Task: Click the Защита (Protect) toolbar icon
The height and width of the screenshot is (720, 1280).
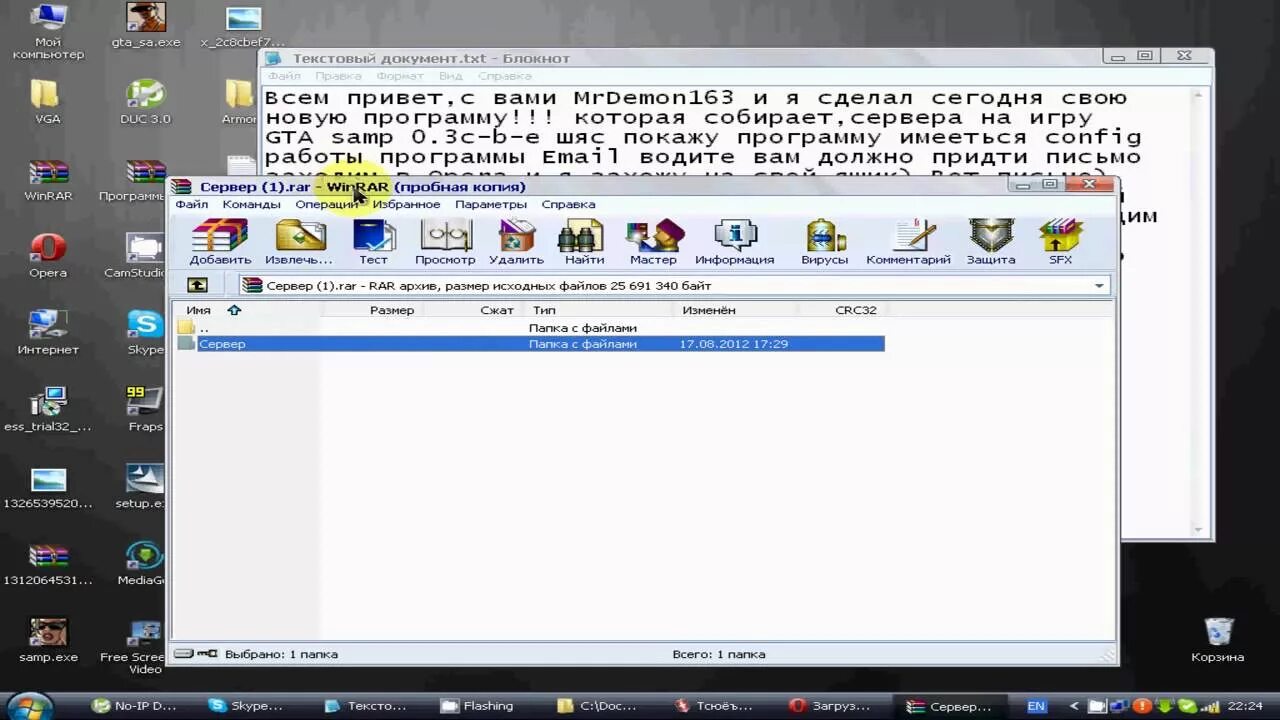Action: [x=991, y=241]
